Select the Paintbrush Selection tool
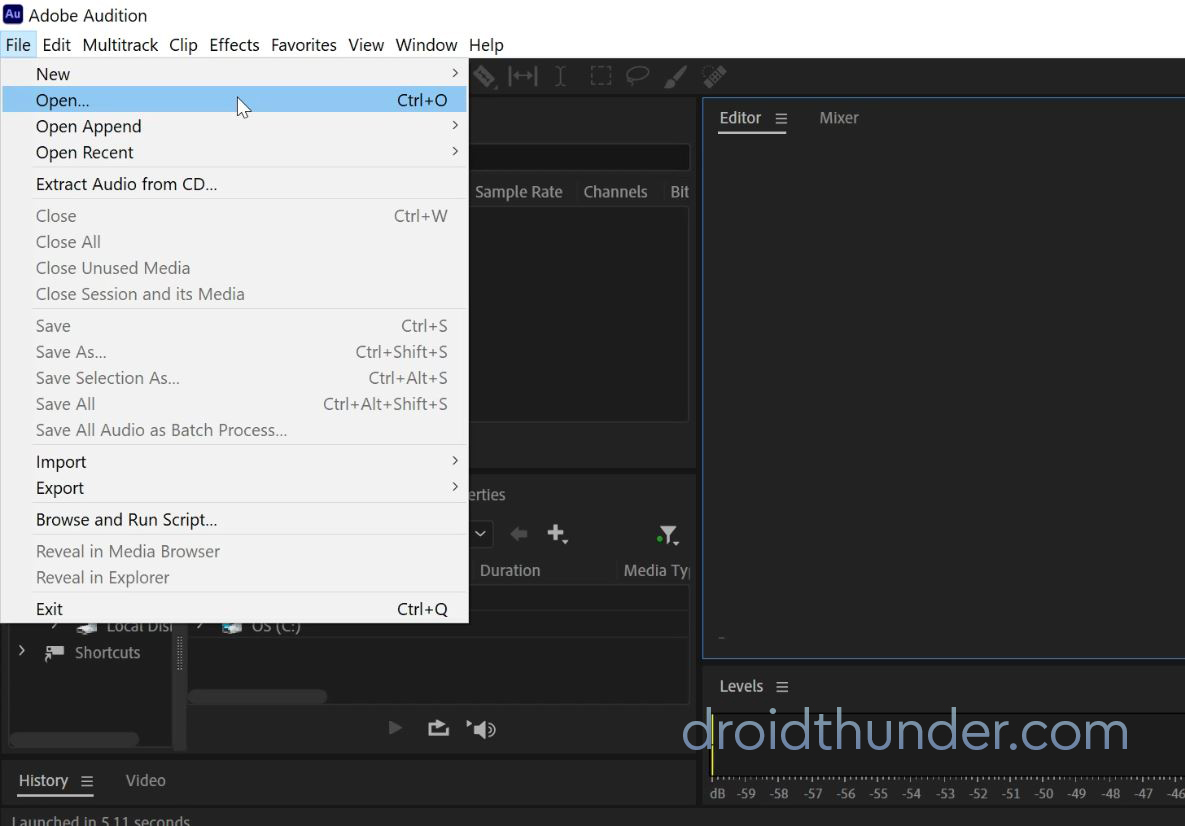This screenshot has width=1185, height=826. pyautogui.click(x=675, y=77)
